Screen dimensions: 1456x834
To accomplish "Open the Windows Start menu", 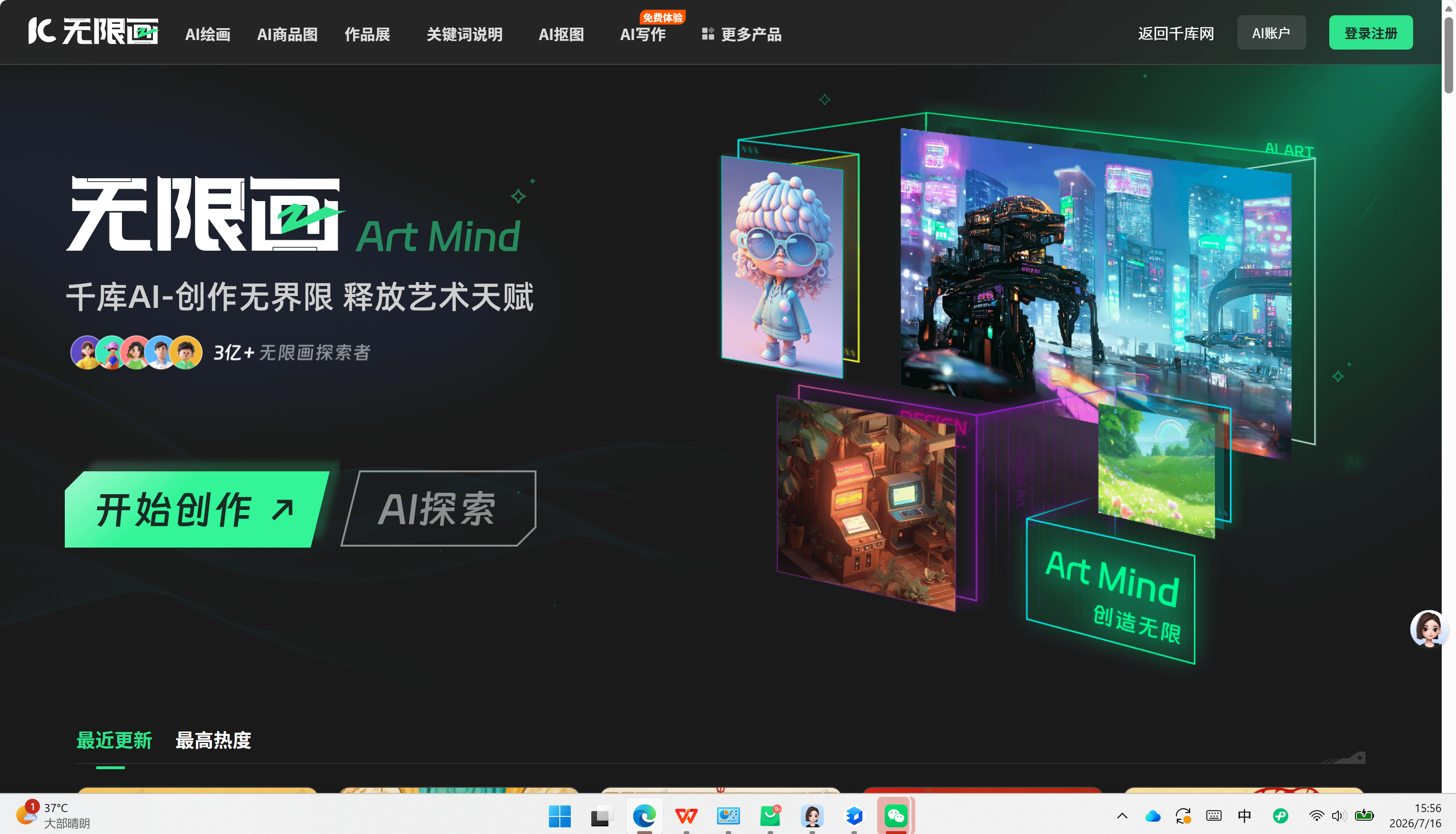I will (x=559, y=816).
